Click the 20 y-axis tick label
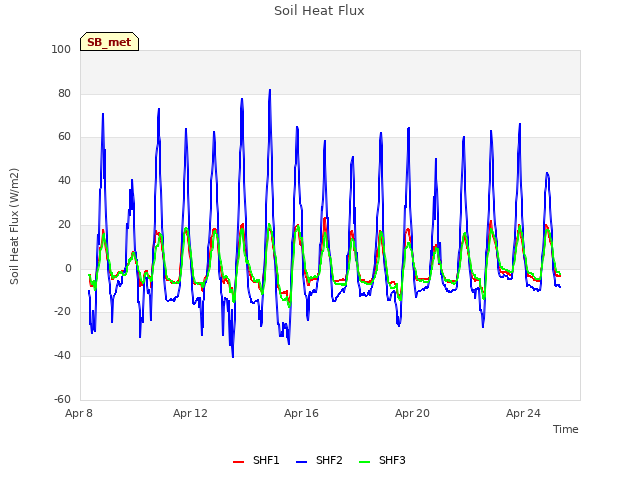The image size is (640, 480). (x=64, y=224)
